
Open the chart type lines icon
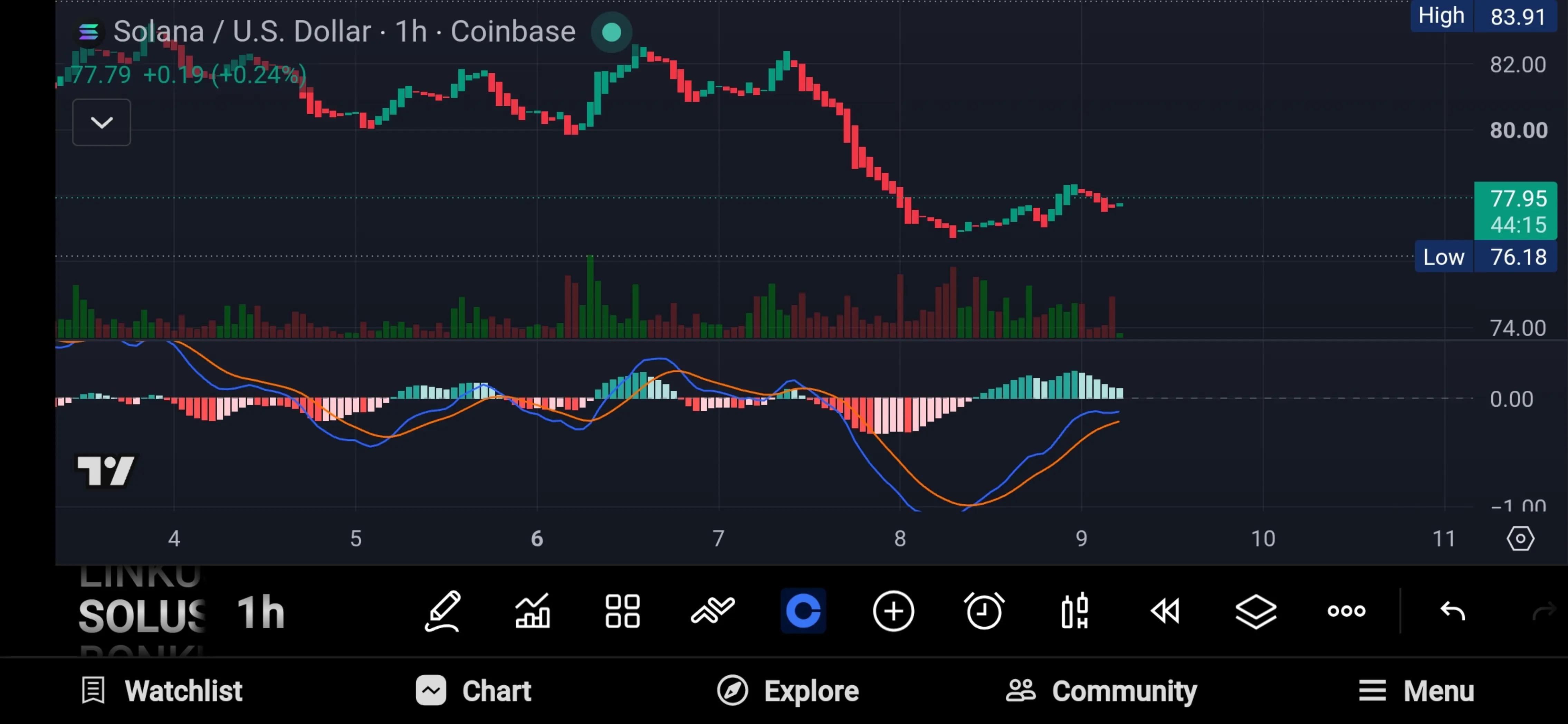click(713, 611)
